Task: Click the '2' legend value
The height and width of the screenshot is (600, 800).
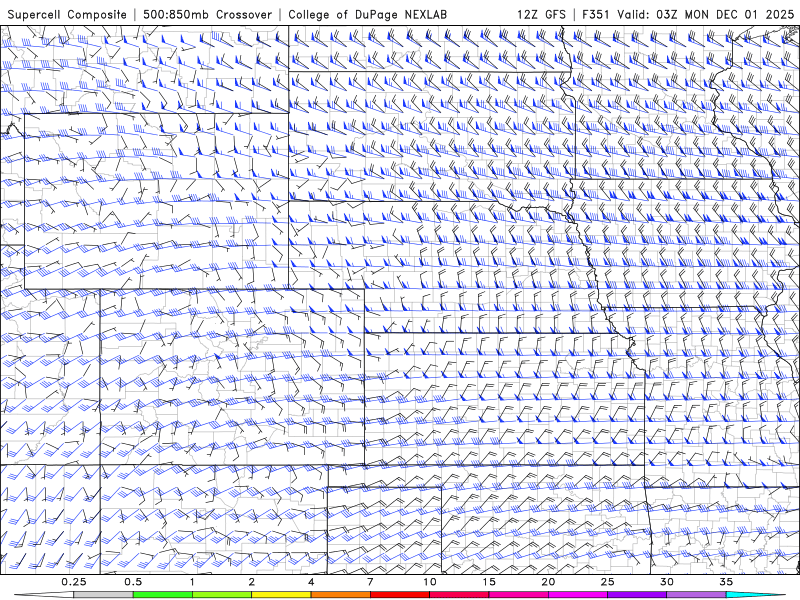Action: coord(252,582)
